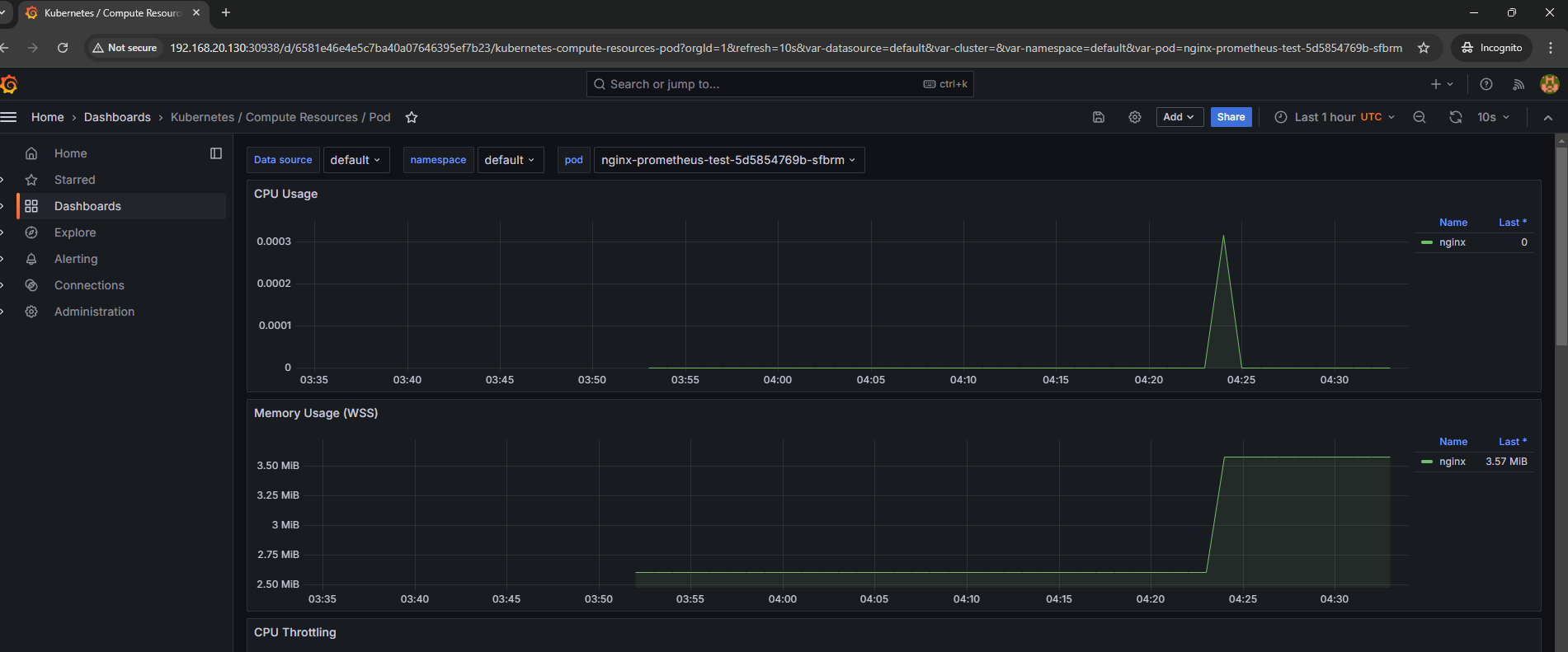Expand the pod selector dropdown
Viewport: 1568px width, 652px height.
point(729,160)
